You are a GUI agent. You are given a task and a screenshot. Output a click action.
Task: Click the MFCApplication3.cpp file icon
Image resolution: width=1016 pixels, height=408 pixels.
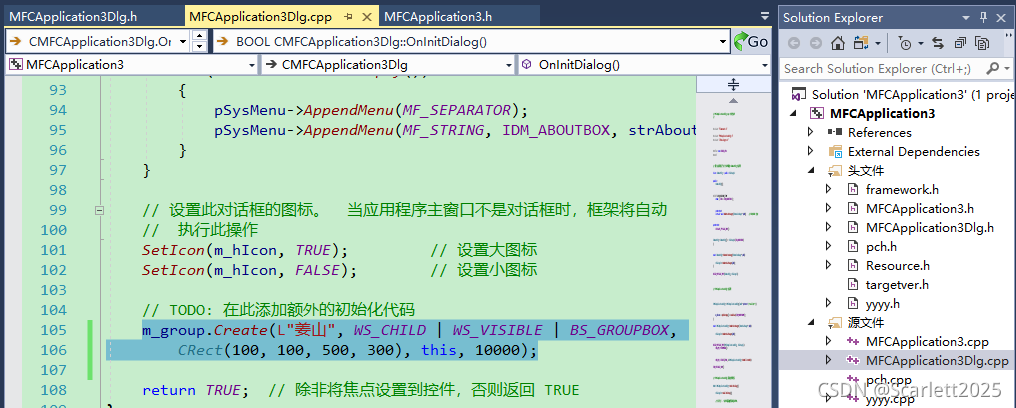click(x=853, y=341)
